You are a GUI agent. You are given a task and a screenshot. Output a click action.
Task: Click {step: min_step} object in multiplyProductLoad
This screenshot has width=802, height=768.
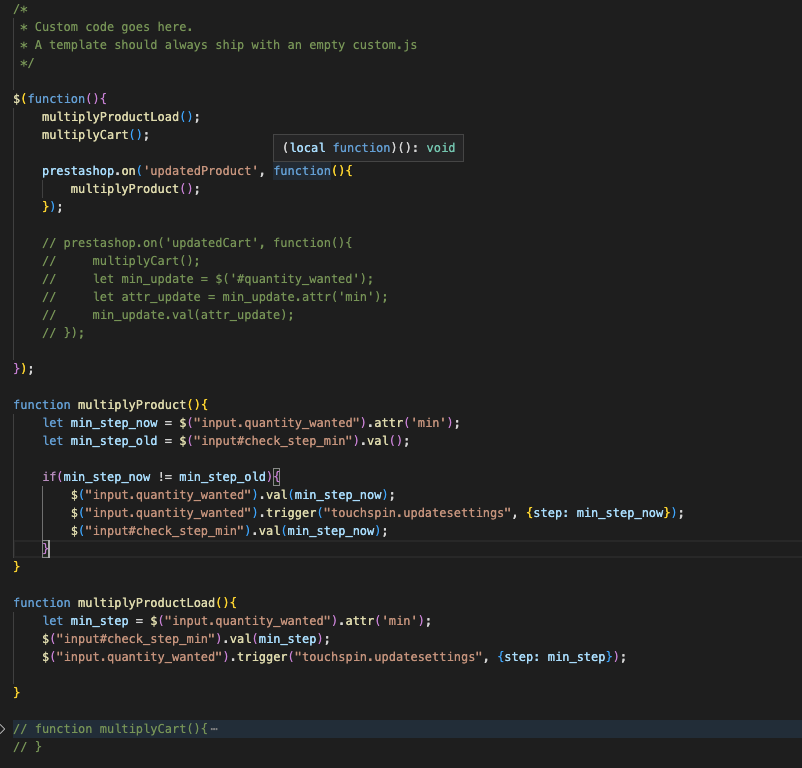tap(555, 657)
